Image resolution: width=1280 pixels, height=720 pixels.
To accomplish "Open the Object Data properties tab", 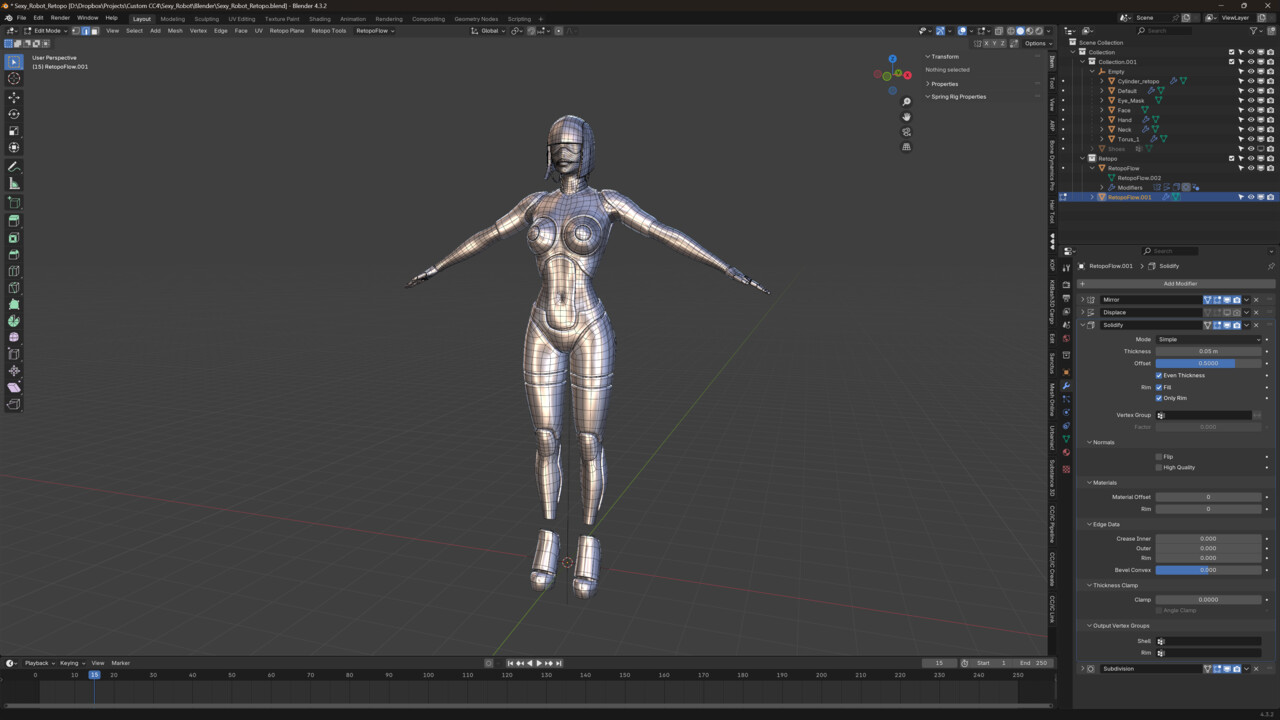I will pos(1066,439).
